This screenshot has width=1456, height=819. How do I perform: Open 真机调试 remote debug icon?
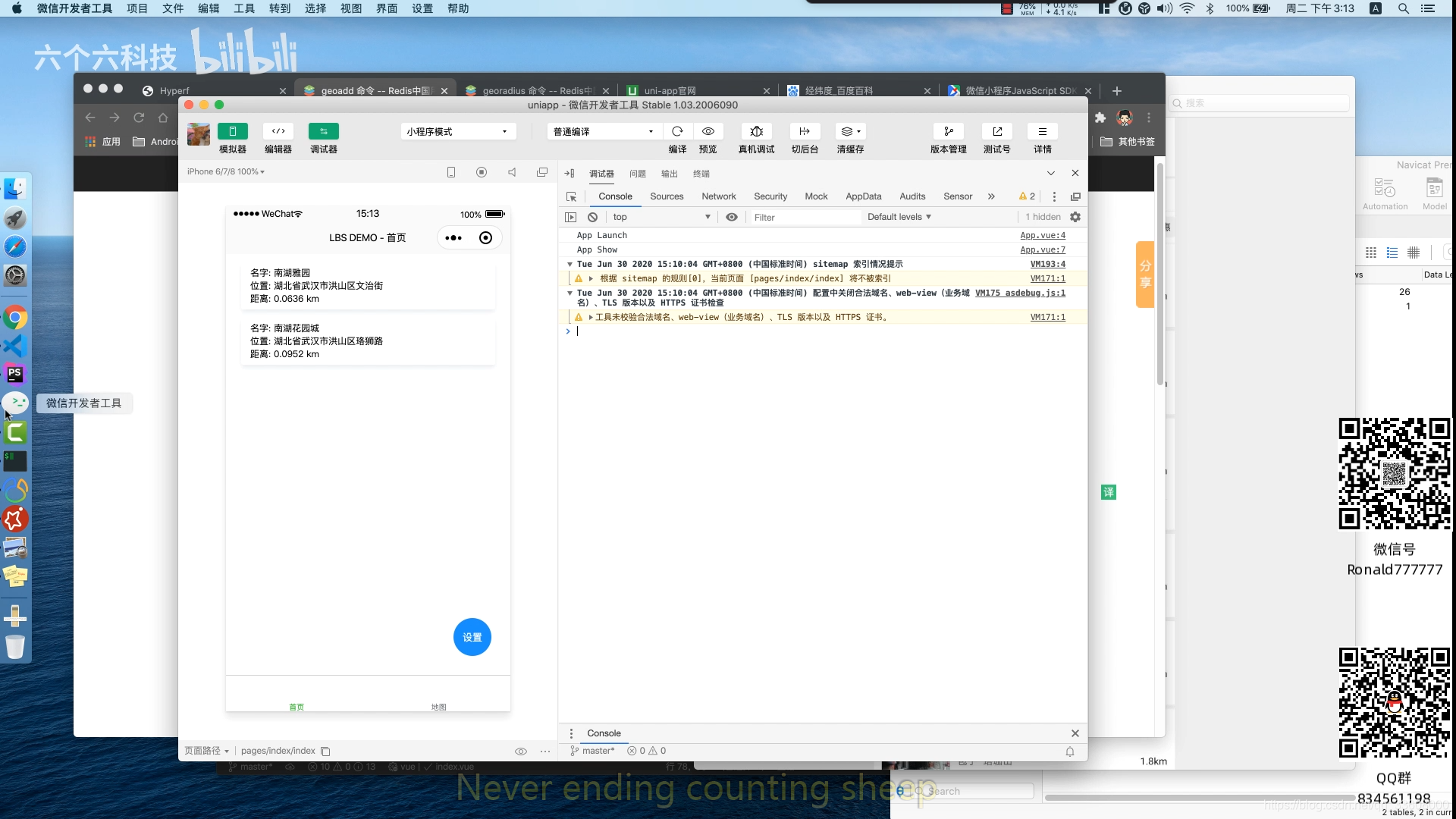tap(756, 131)
